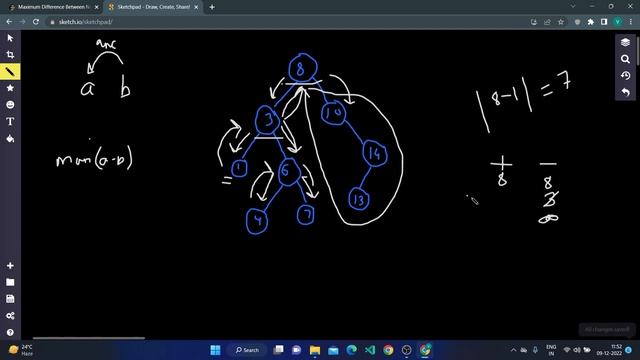Bookmark this page with star icon

point(561,22)
